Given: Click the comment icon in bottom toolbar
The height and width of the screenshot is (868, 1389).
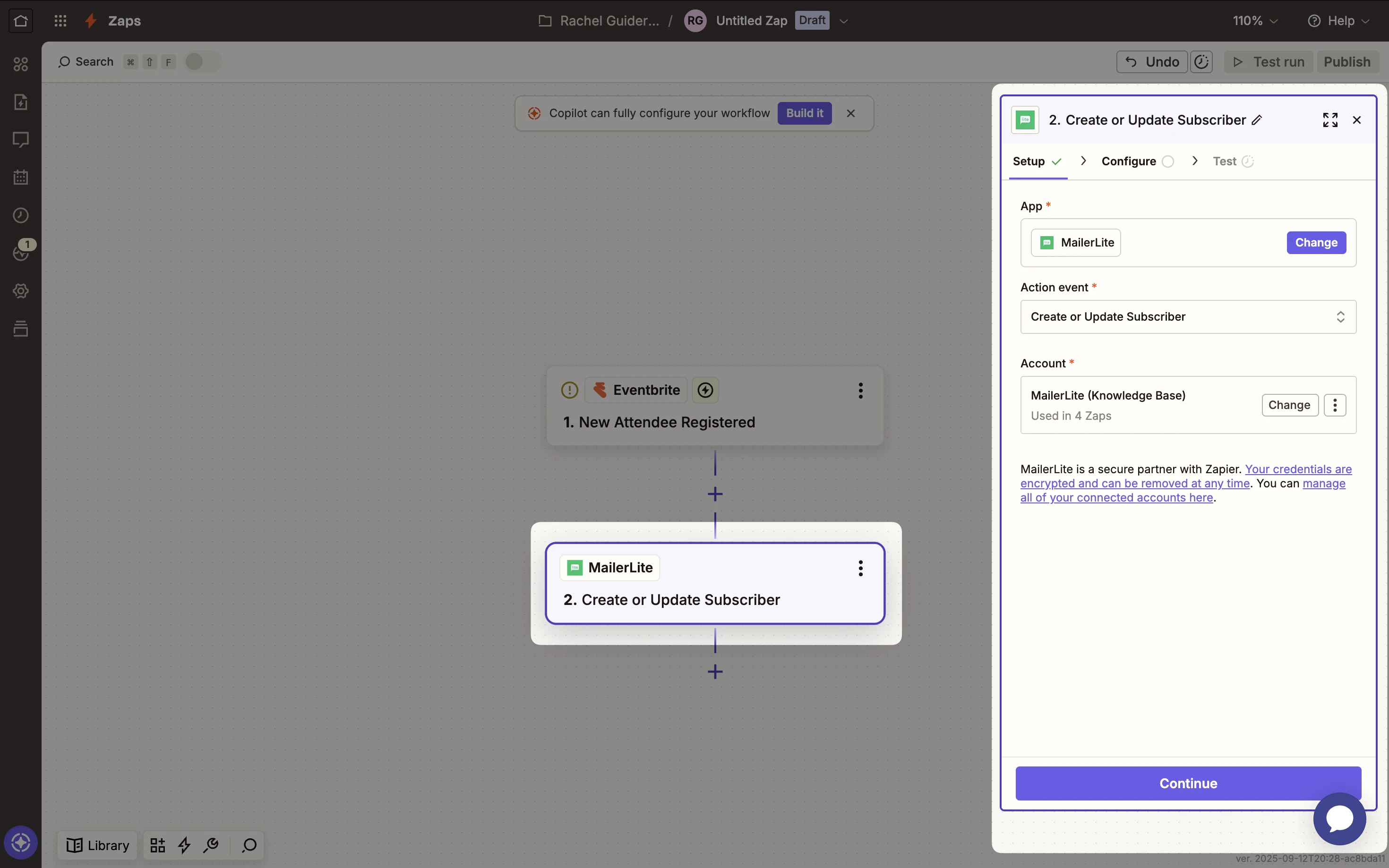Looking at the screenshot, I should coord(249,845).
